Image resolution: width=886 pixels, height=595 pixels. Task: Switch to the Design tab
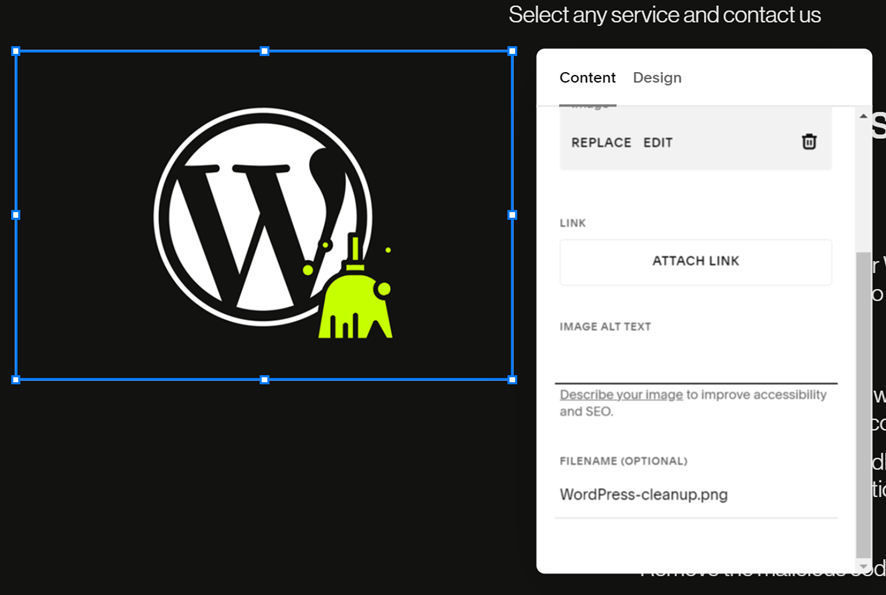[657, 77]
